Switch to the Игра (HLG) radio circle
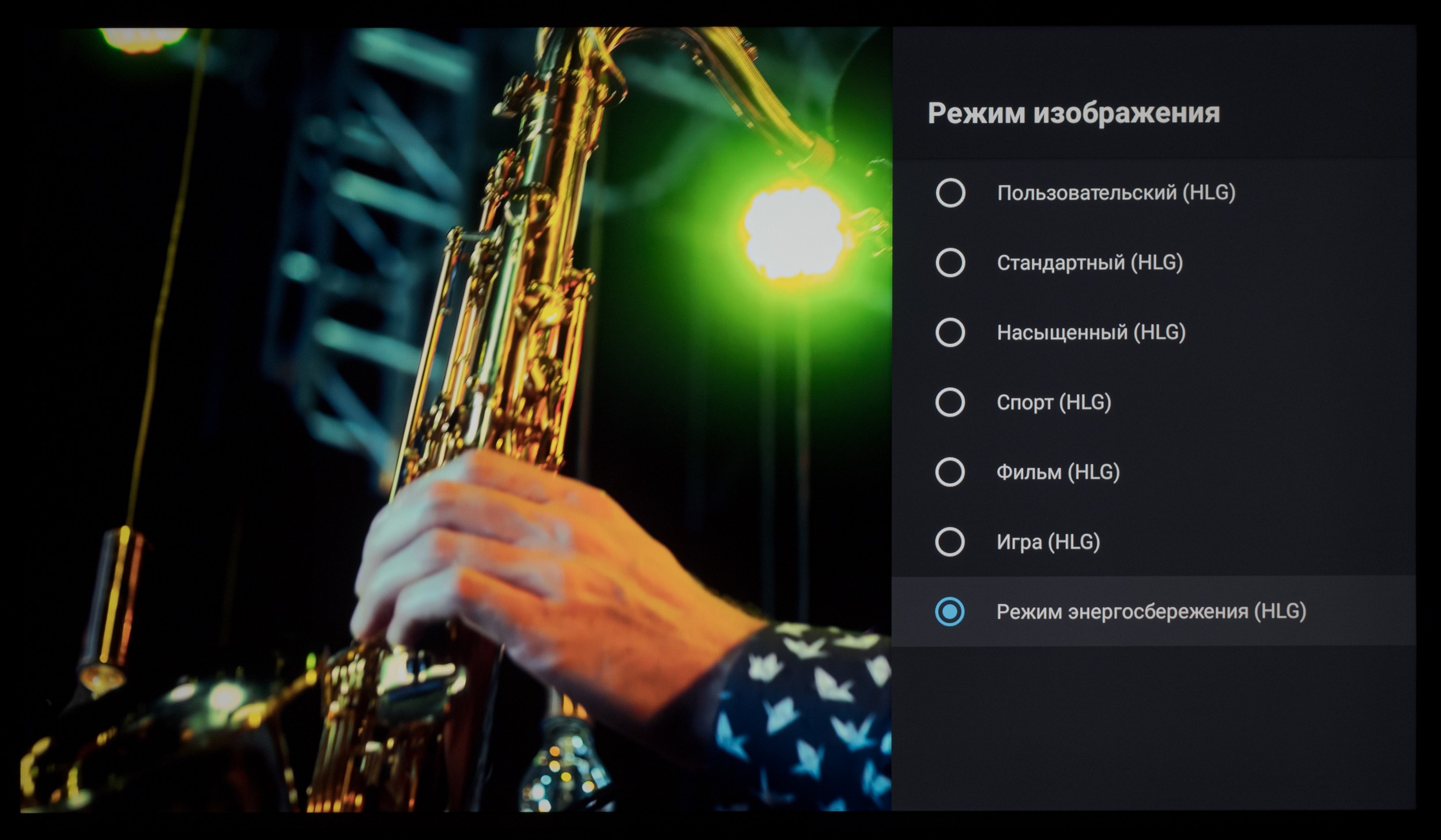1441x840 pixels. [949, 542]
